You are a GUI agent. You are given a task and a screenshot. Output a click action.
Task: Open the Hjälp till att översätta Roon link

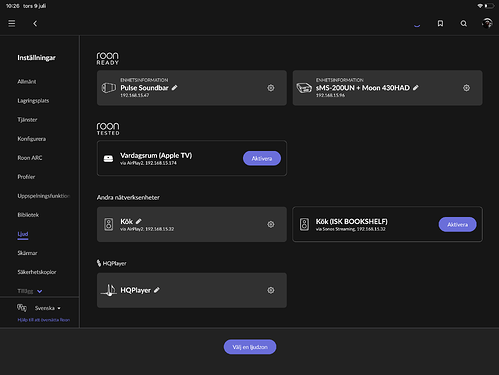[44, 320]
